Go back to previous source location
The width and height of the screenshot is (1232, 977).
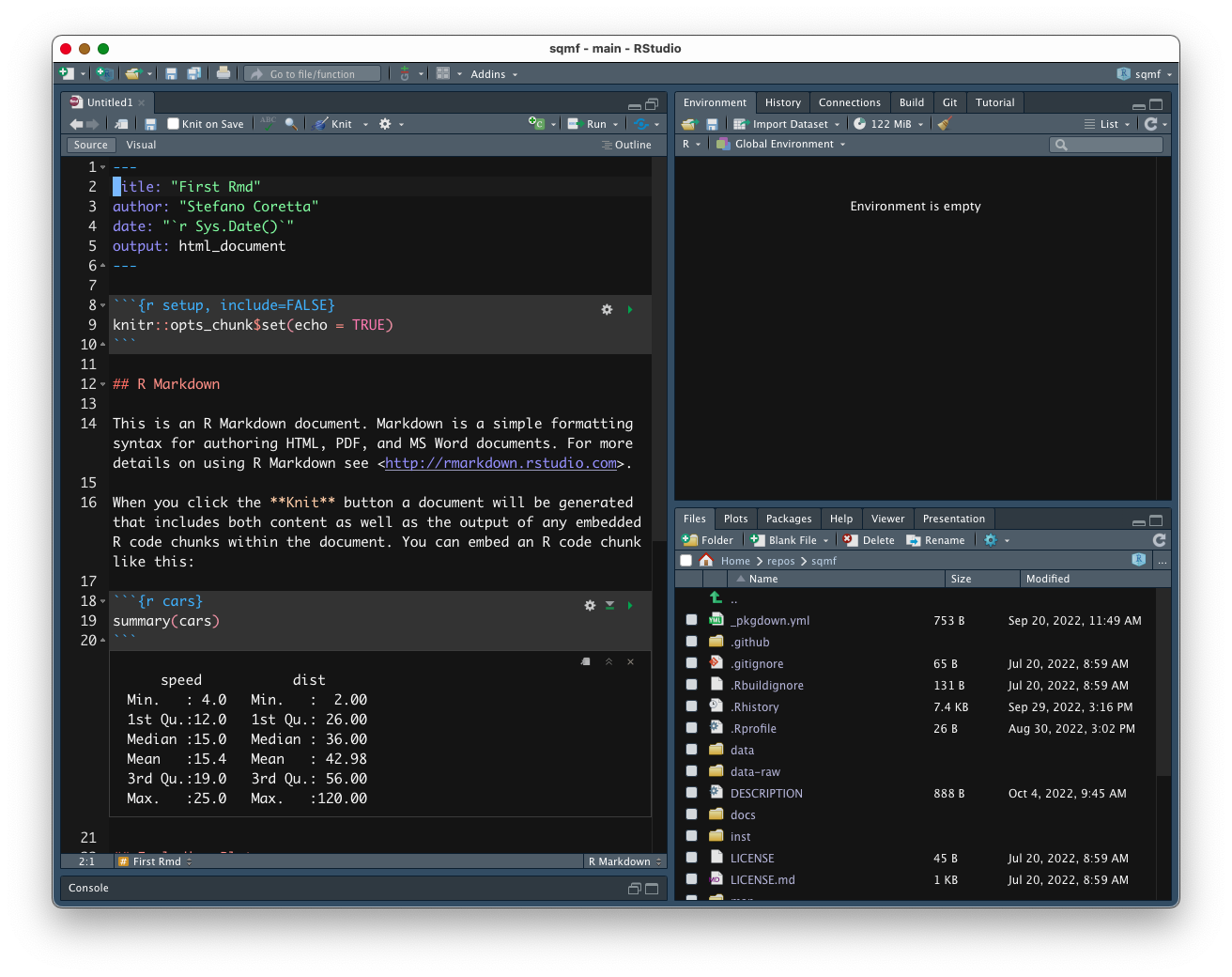tap(76, 124)
